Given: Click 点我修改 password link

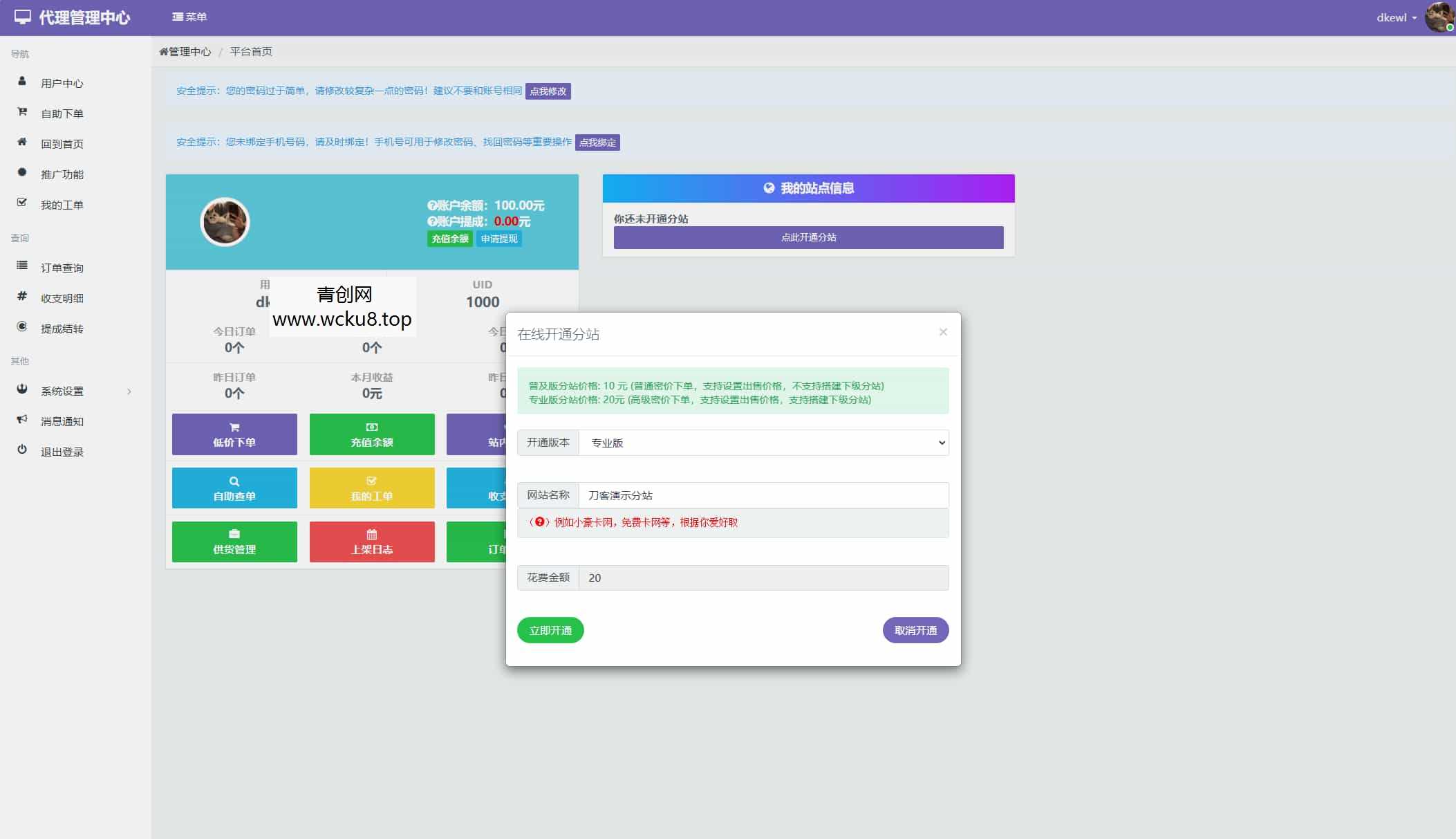Looking at the screenshot, I should (548, 91).
